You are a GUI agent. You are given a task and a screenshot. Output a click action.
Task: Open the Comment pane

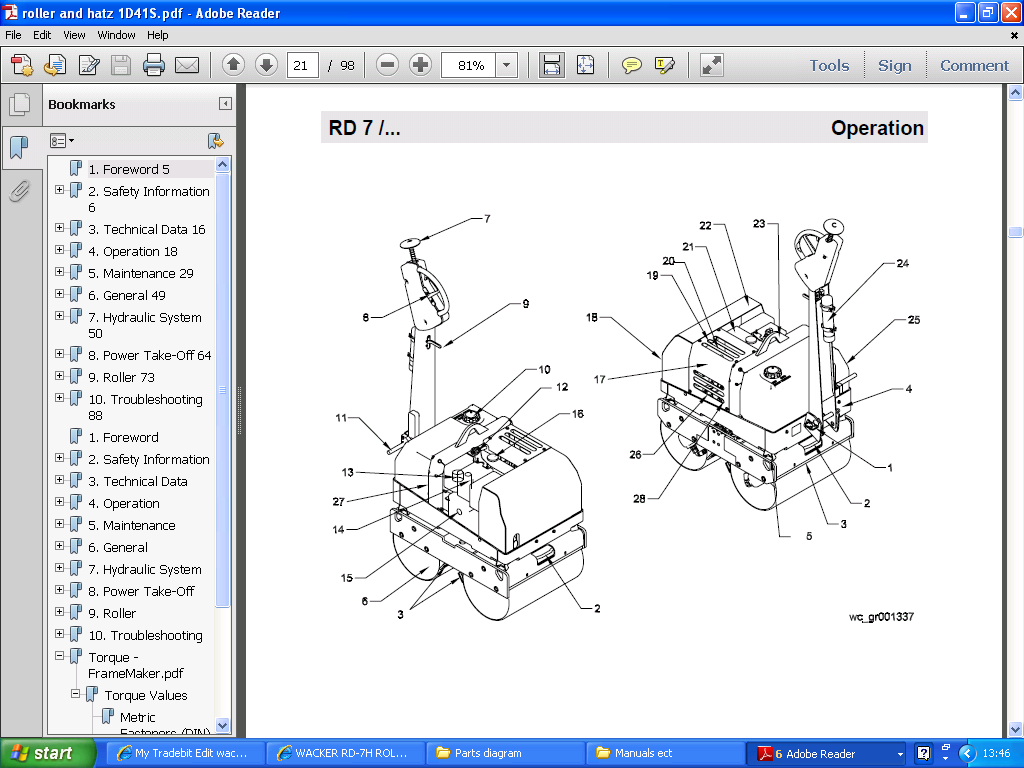[974, 66]
